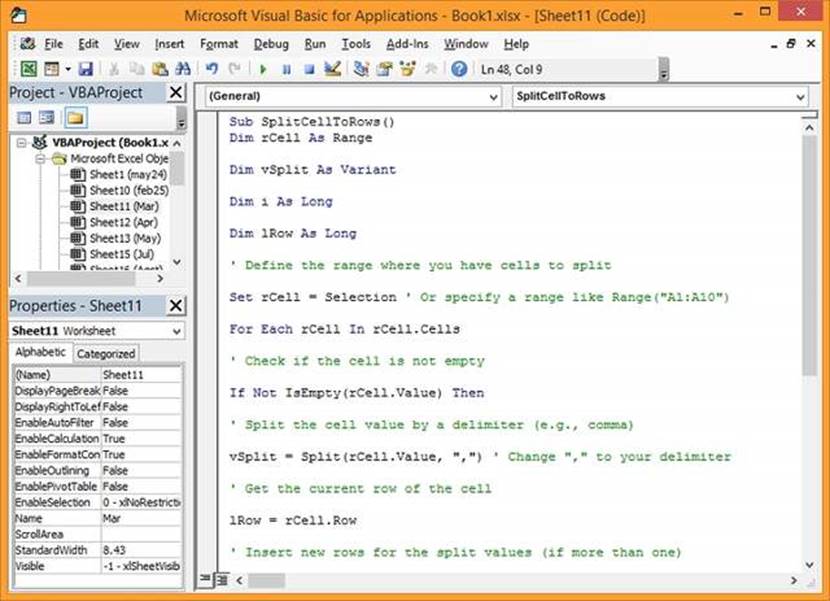Click the Copy toolbar icon
This screenshot has width=830, height=601.
click(x=137, y=69)
